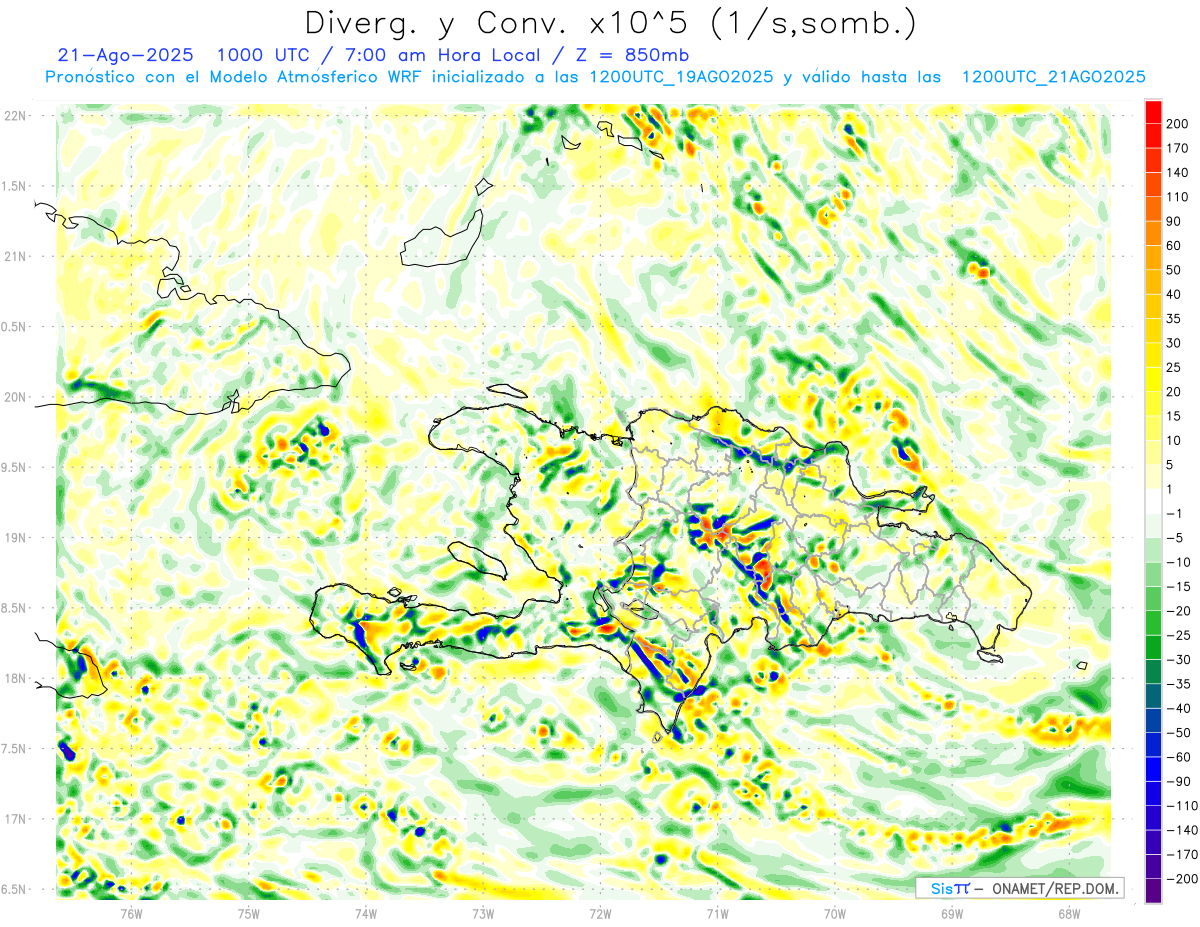Click the '68W' longitude label
Screen dimensions: 1200x927
coord(1069,913)
